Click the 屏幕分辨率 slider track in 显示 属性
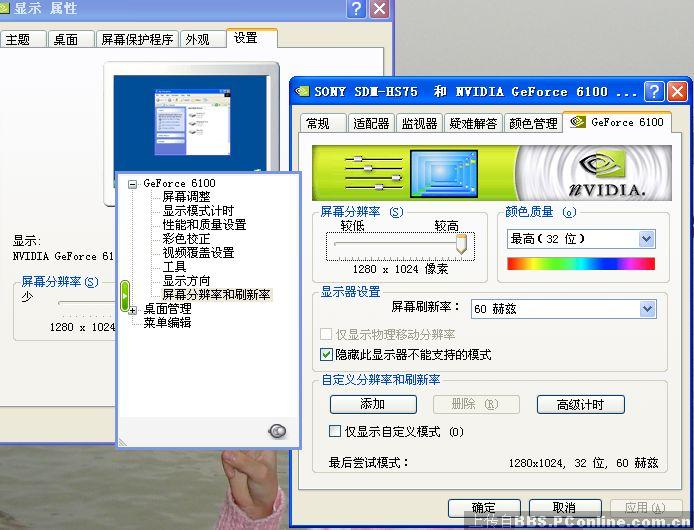Viewport: 694px width, 530px height. click(86, 303)
